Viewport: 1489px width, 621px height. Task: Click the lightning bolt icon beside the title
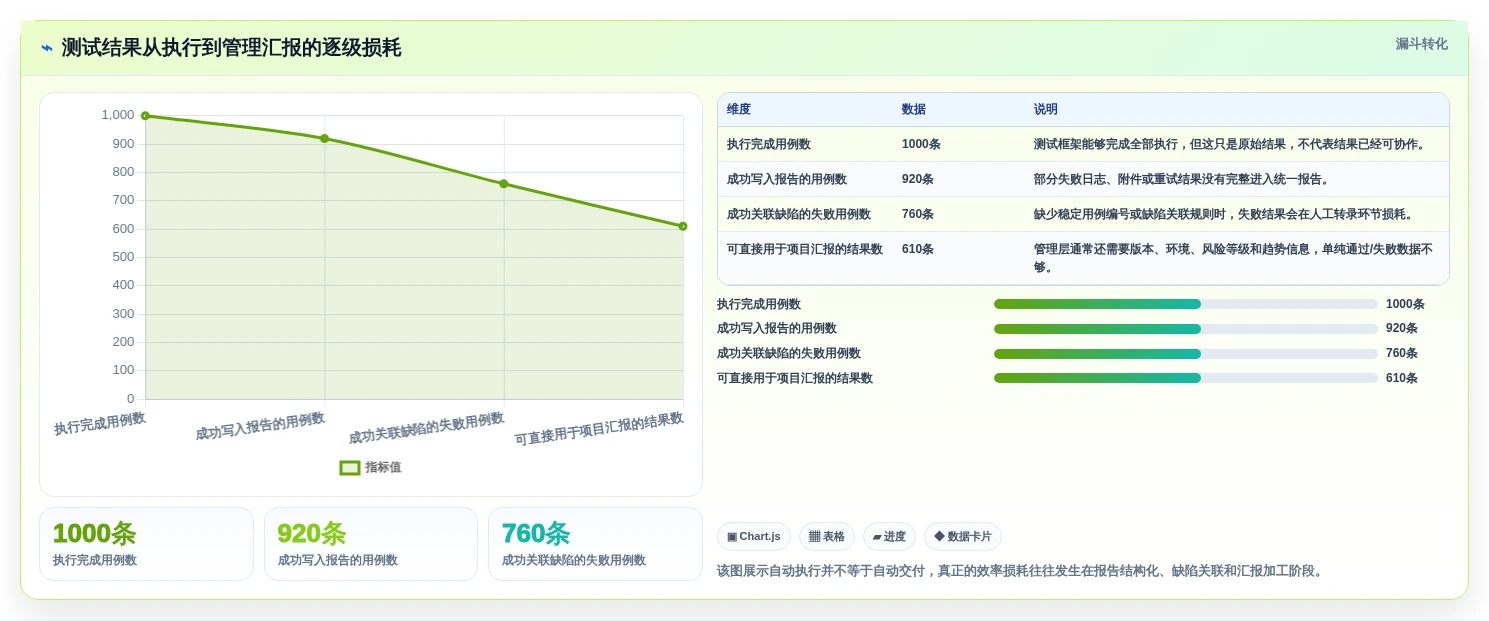(46, 48)
